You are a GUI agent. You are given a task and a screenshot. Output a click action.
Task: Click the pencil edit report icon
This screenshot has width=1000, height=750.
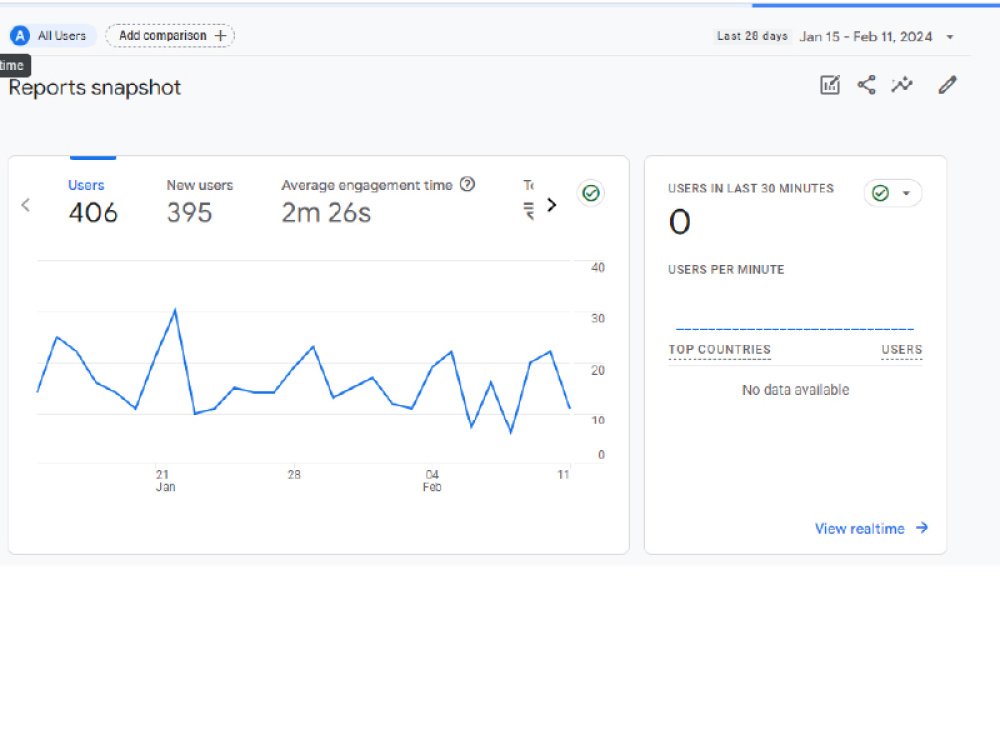[948, 85]
